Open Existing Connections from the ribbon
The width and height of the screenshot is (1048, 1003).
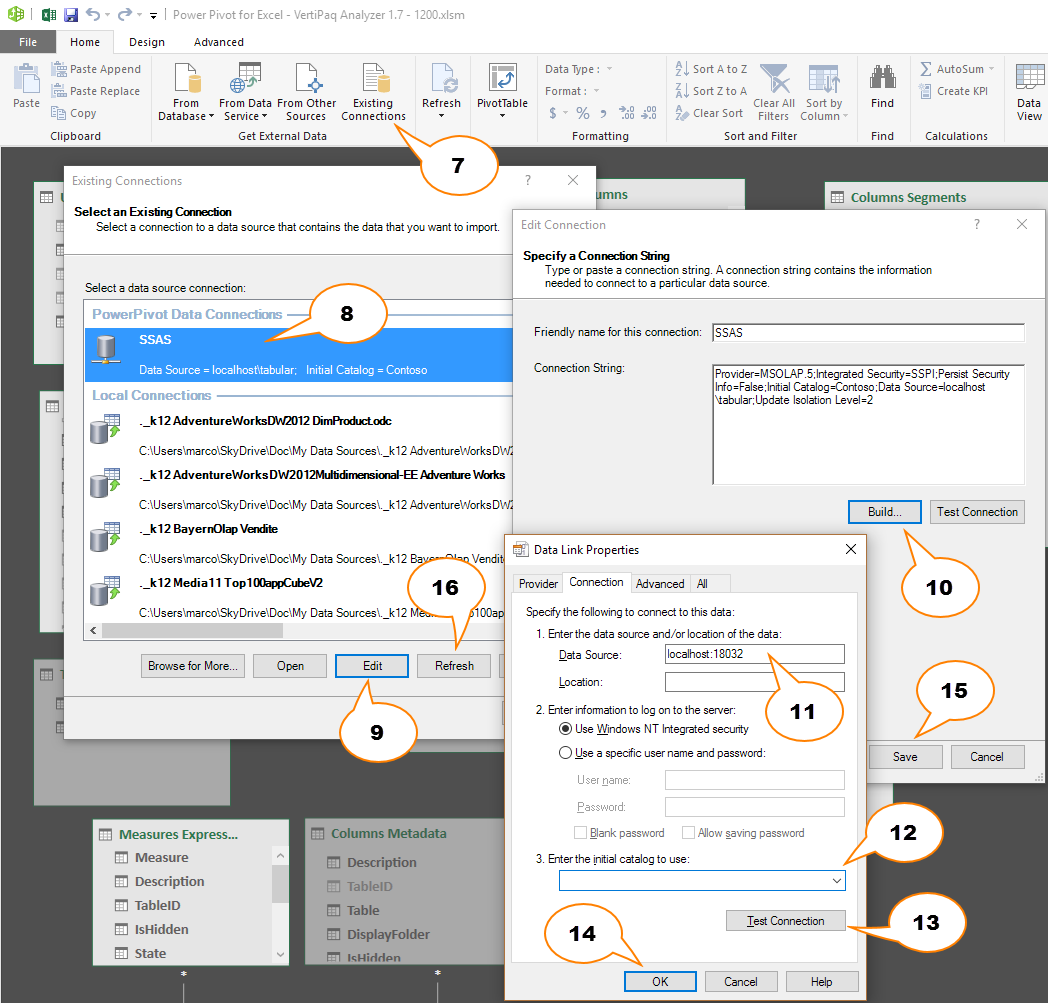[373, 92]
